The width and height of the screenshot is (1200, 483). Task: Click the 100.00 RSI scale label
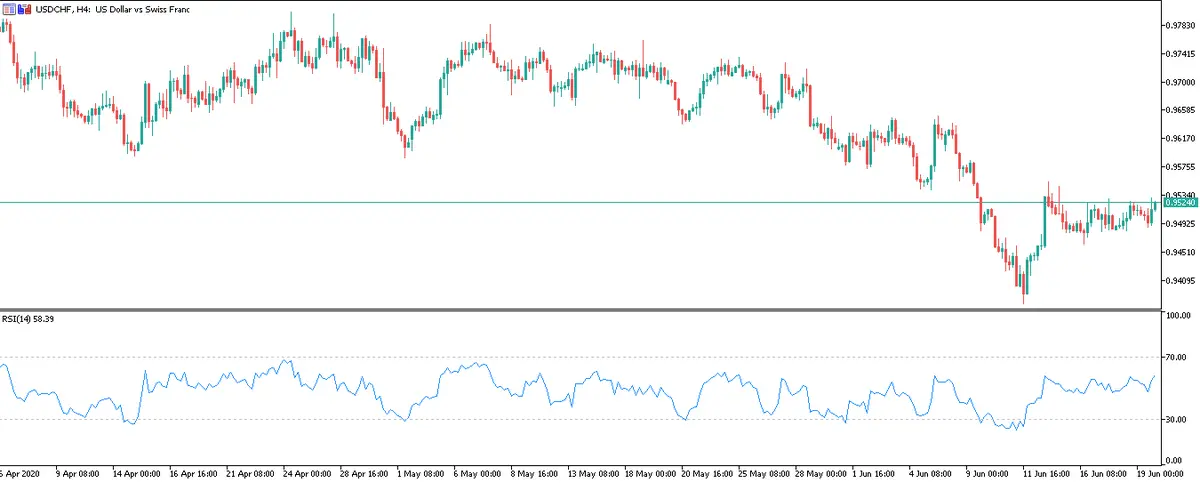tap(1176, 316)
